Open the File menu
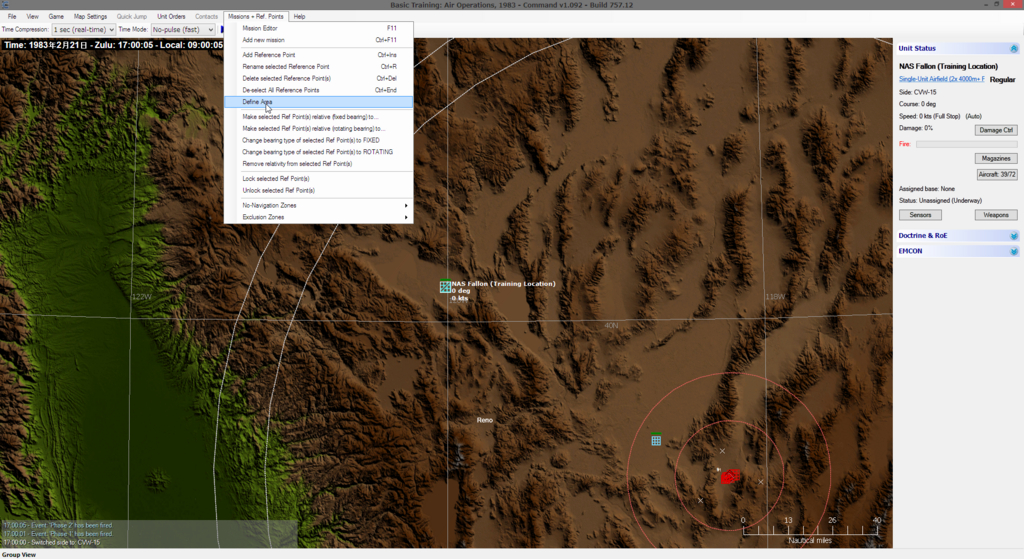This screenshot has height=559, width=1024. click(x=12, y=16)
